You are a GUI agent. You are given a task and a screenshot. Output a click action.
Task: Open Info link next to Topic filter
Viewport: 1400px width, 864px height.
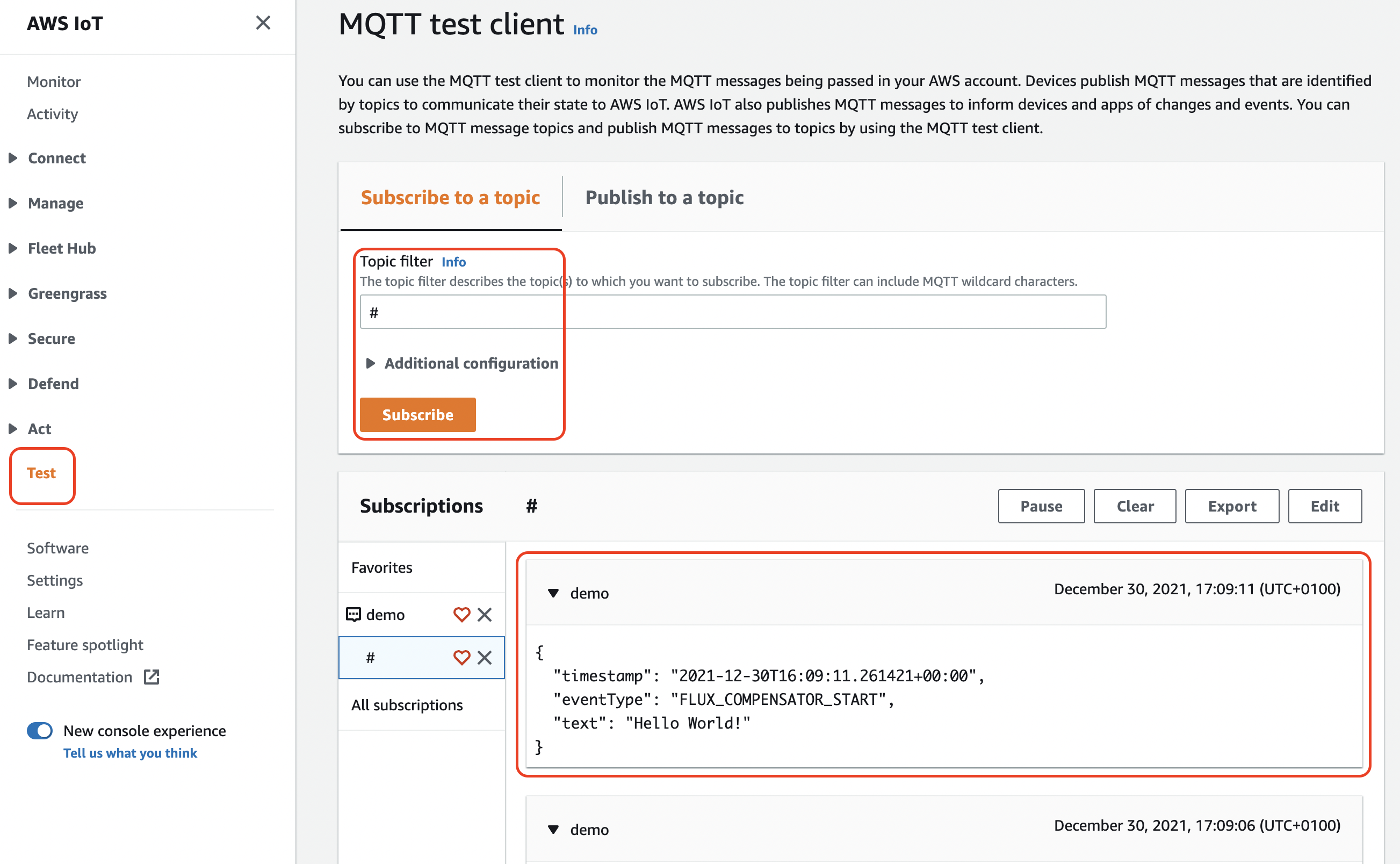(453, 262)
